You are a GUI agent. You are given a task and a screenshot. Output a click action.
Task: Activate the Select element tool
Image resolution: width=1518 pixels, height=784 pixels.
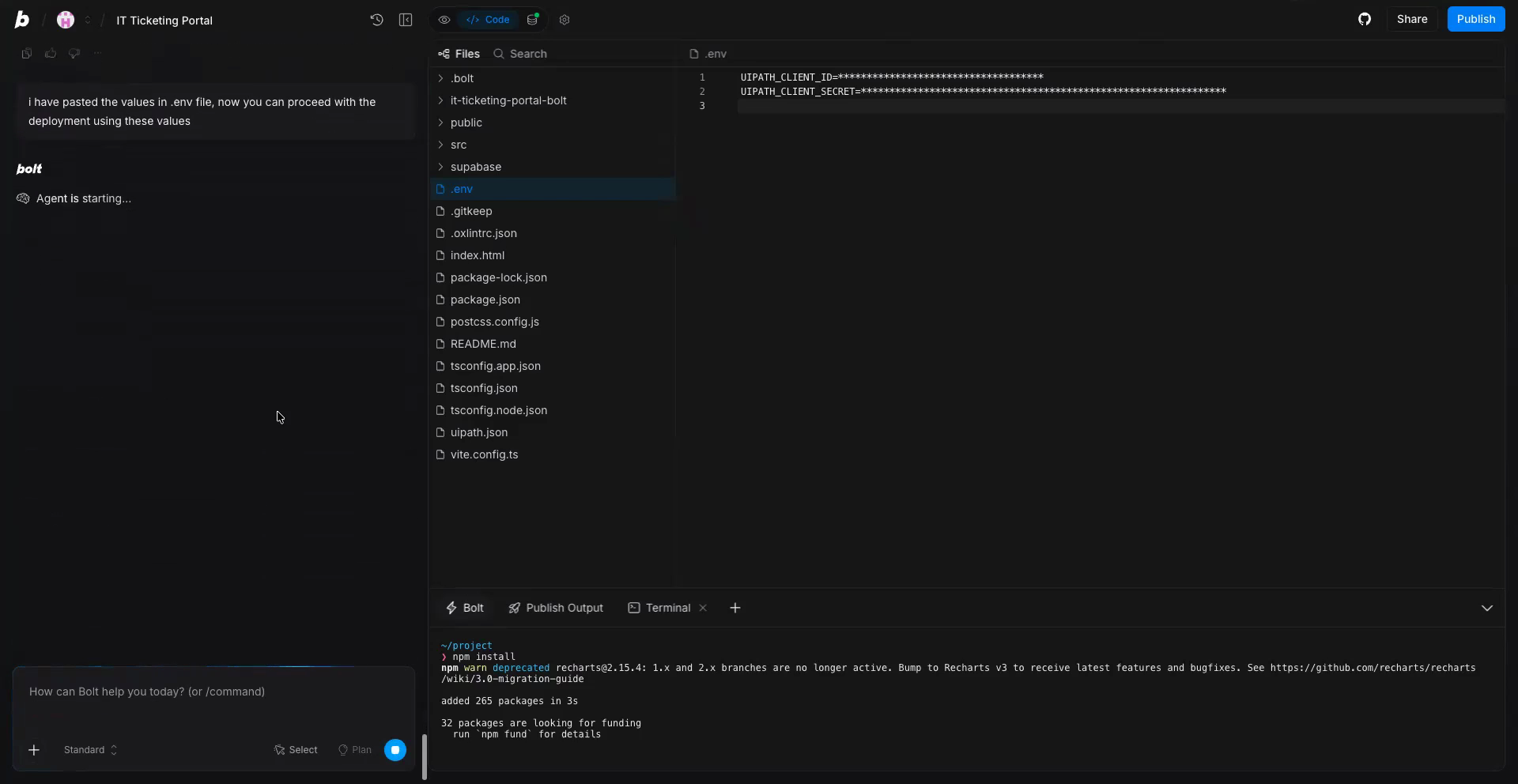click(296, 750)
